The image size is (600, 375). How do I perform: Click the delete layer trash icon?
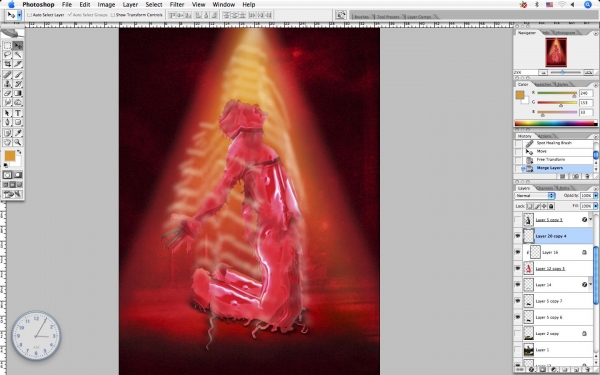587,370
